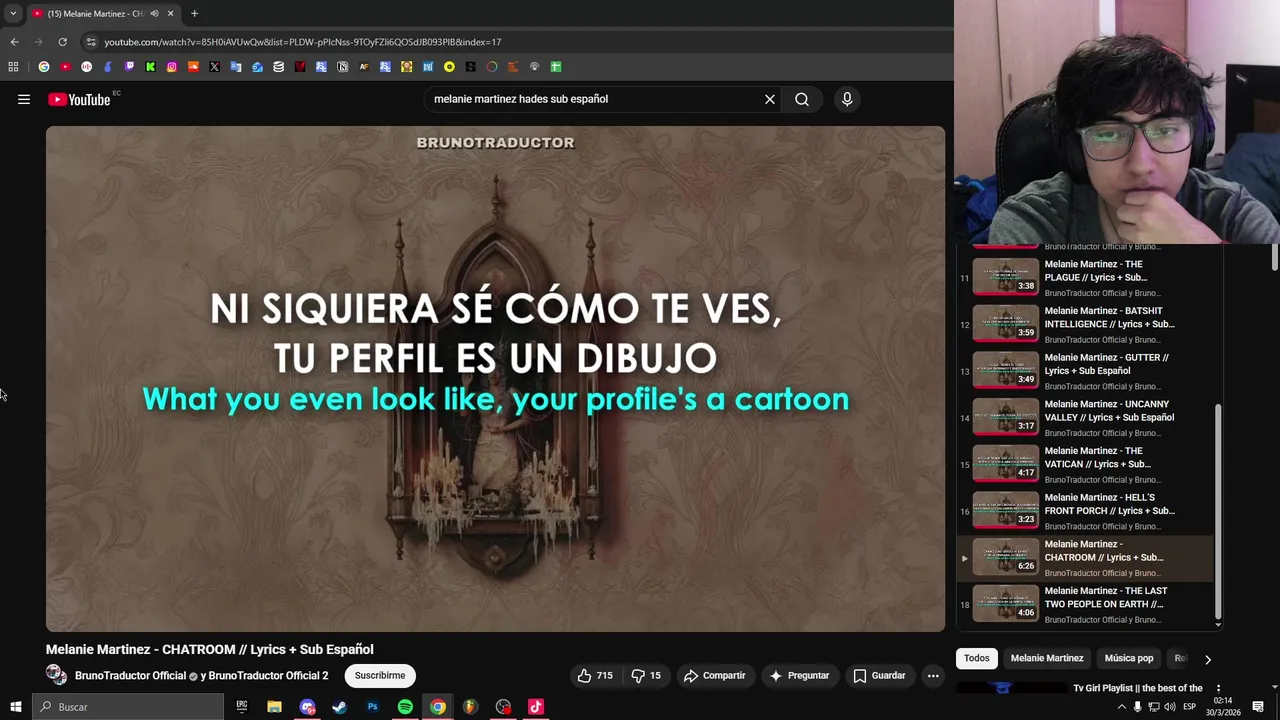Open the Preguntar AI button
The image size is (1280, 720).
[799, 676]
